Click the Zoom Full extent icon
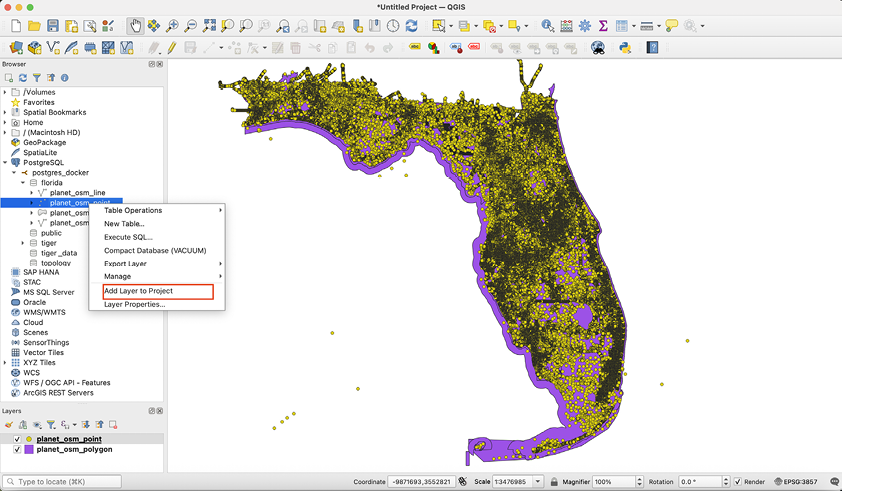 [x=209, y=25]
